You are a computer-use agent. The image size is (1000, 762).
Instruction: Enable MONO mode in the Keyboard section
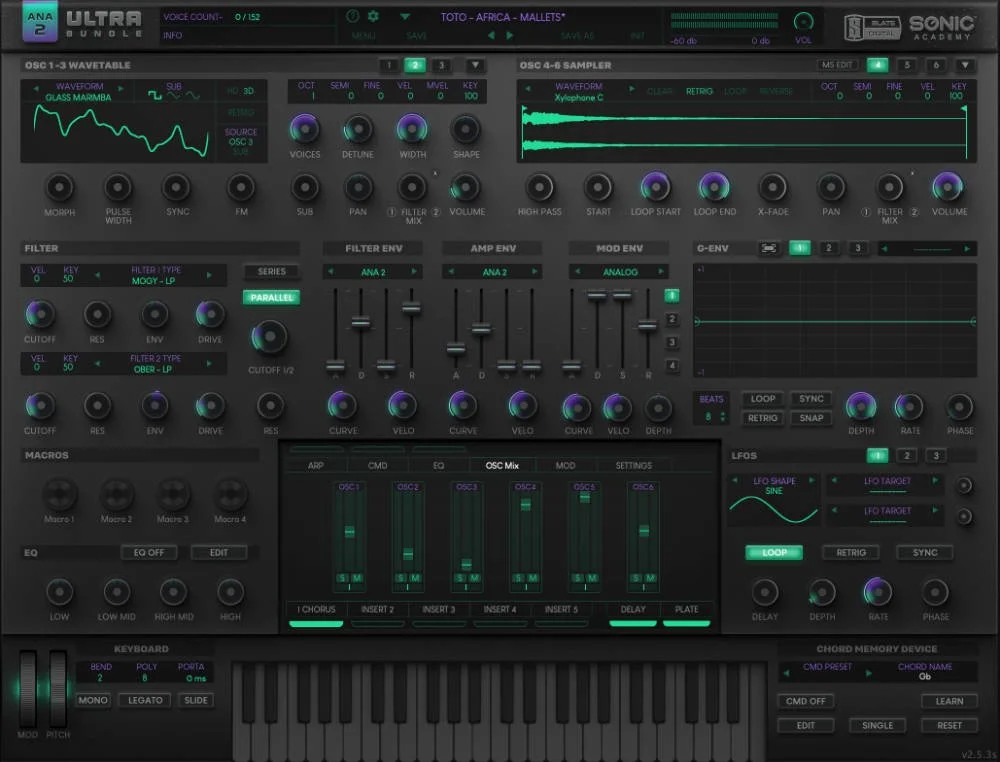click(x=92, y=700)
